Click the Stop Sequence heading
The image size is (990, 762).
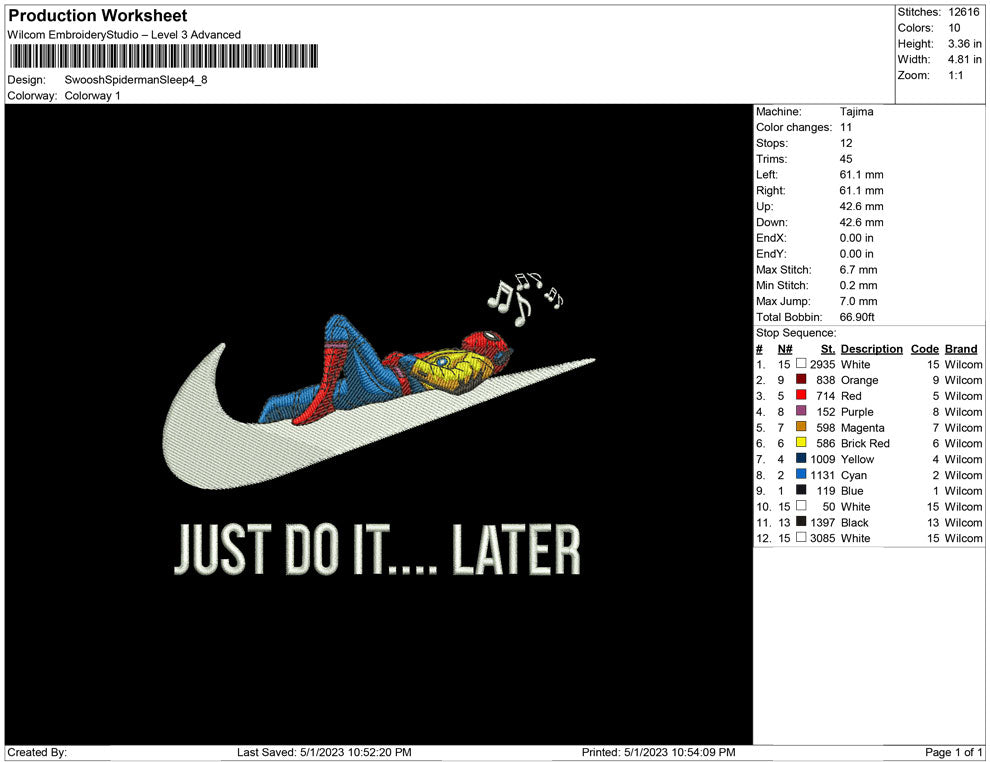[796, 332]
